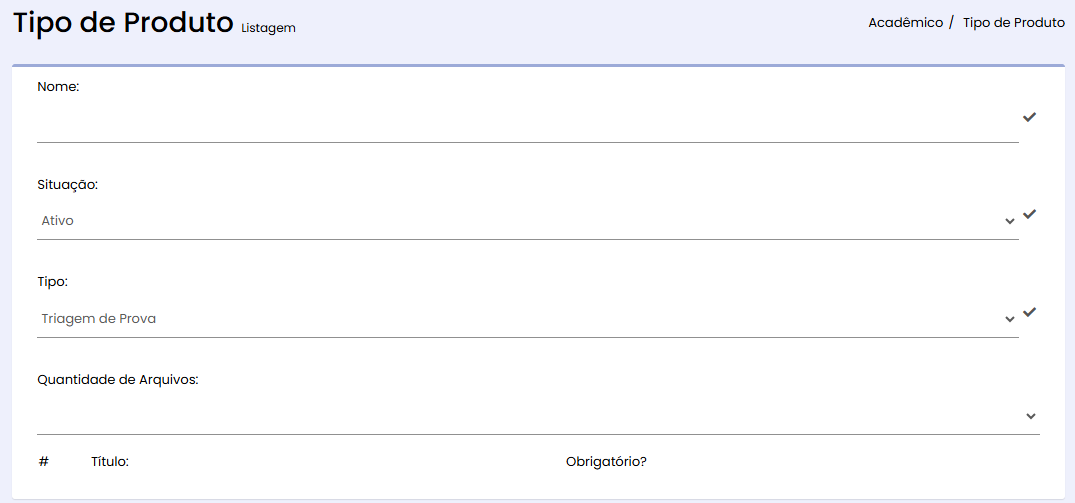Expand the Situação chevron arrow
This screenshot has height=503, width=1075.
pos(1009,221)
